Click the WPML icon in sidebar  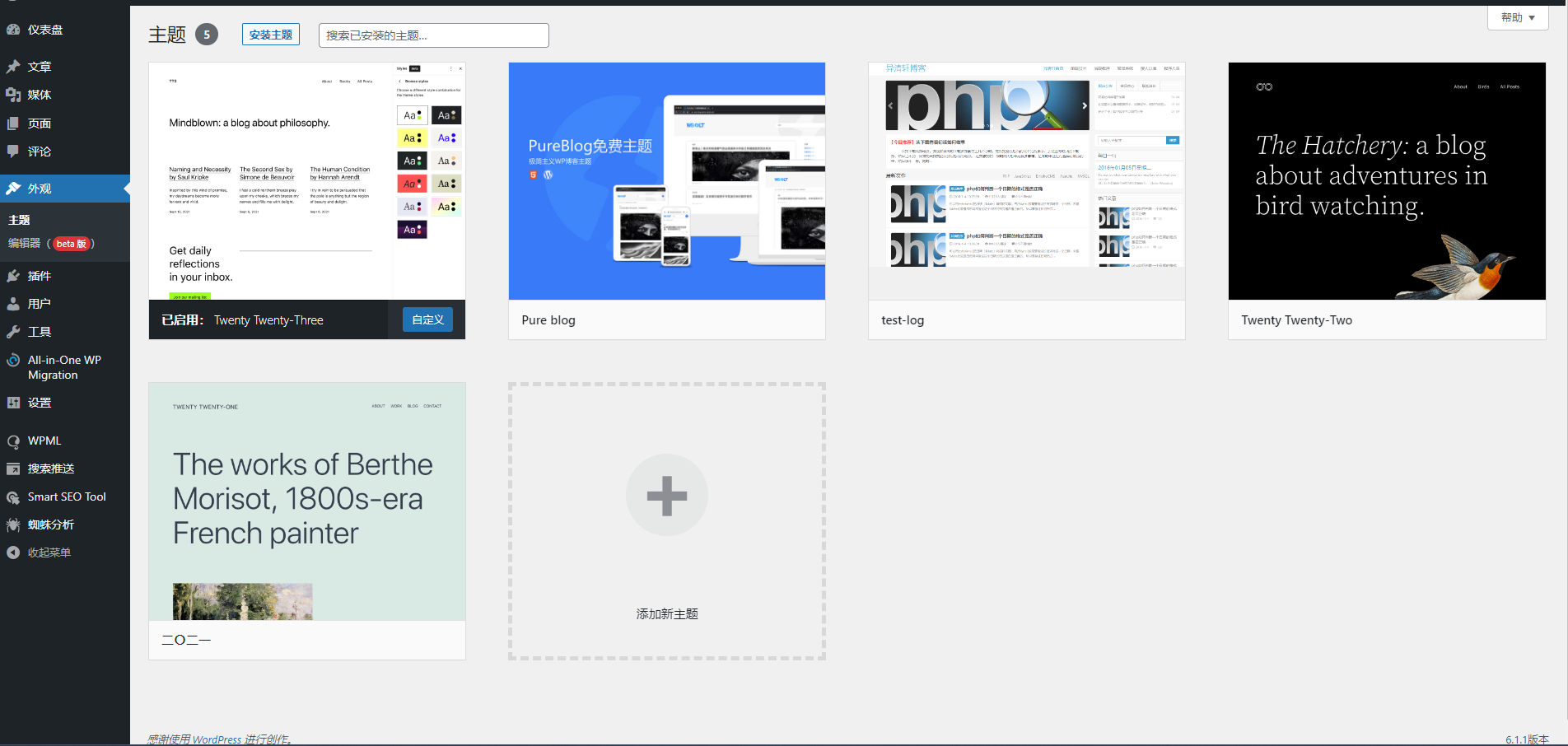pos(13,441)
